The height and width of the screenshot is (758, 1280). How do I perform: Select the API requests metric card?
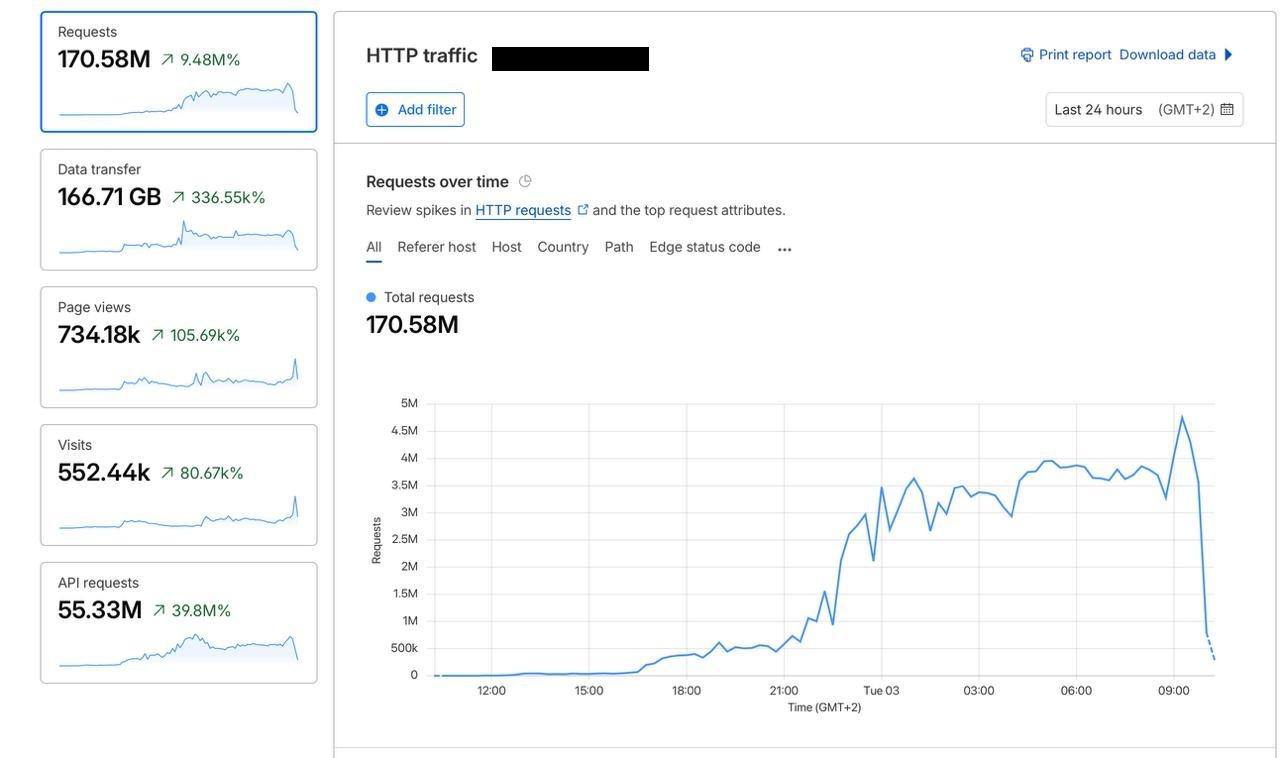pyautogui.click(x=179, y=623)
